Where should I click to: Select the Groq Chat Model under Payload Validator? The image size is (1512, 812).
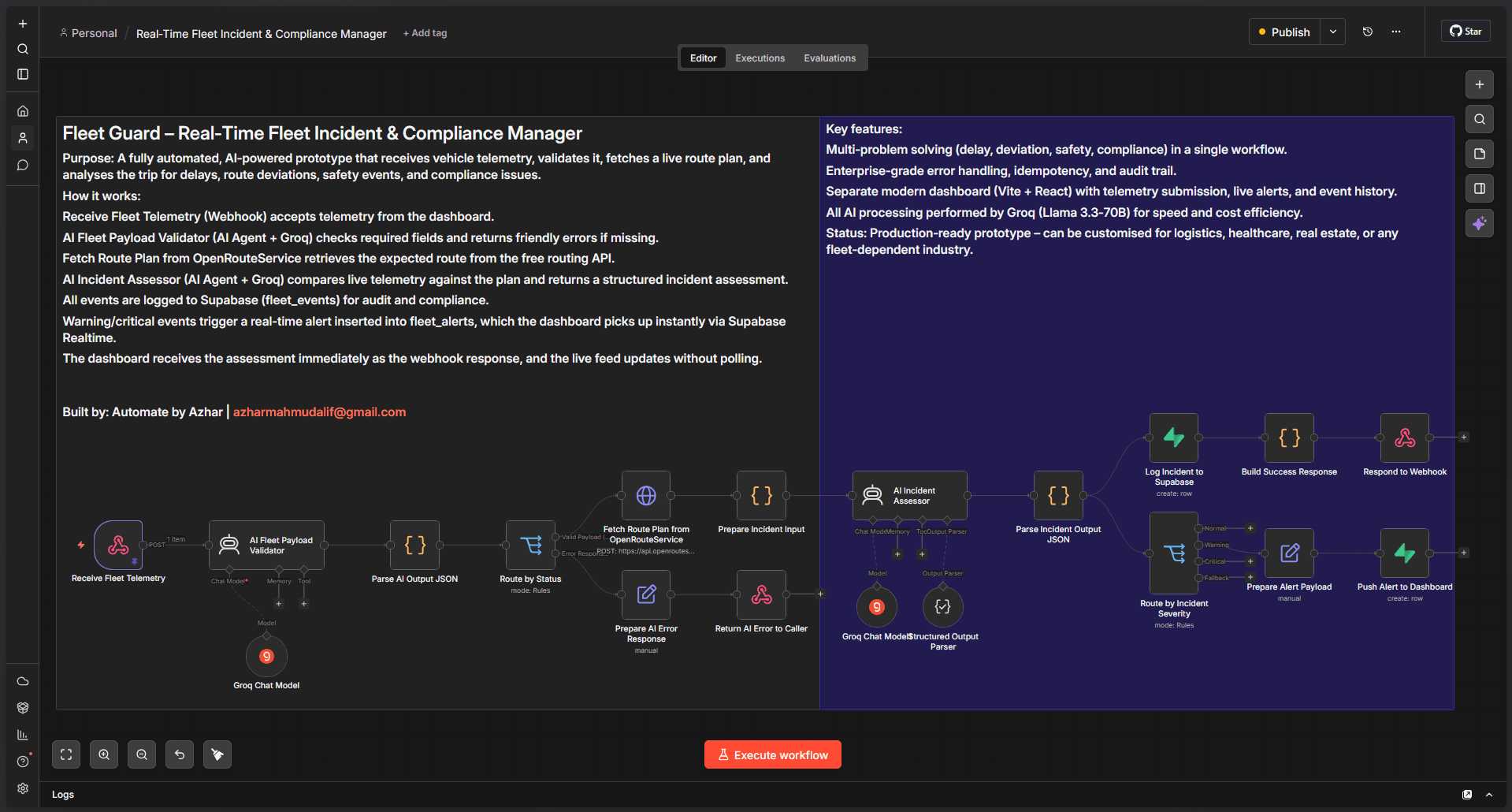click(x=266, y=656)
